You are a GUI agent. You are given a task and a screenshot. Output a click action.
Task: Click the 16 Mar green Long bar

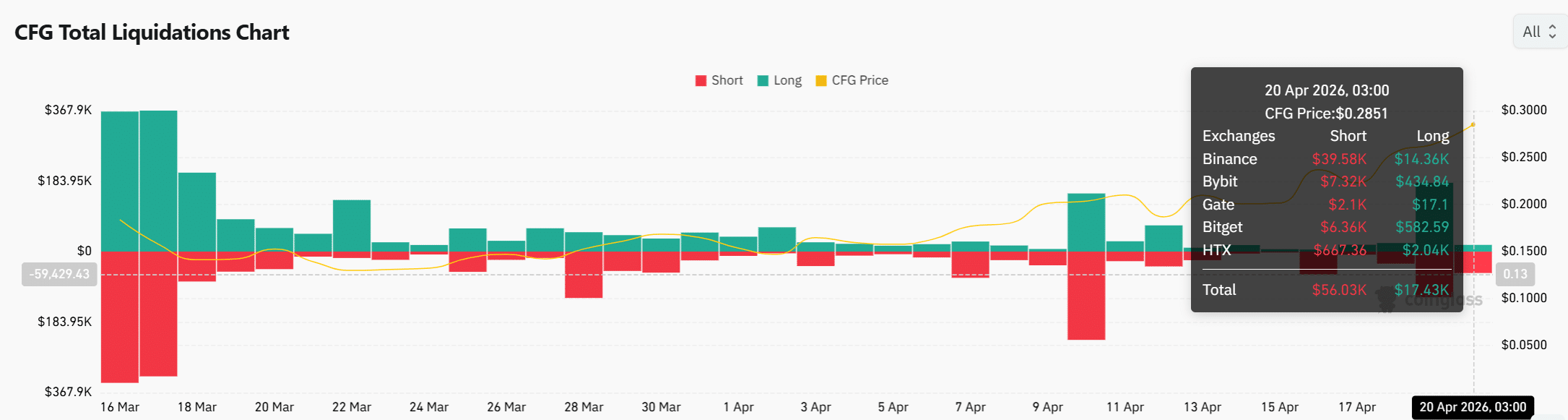tap(120, 181)
